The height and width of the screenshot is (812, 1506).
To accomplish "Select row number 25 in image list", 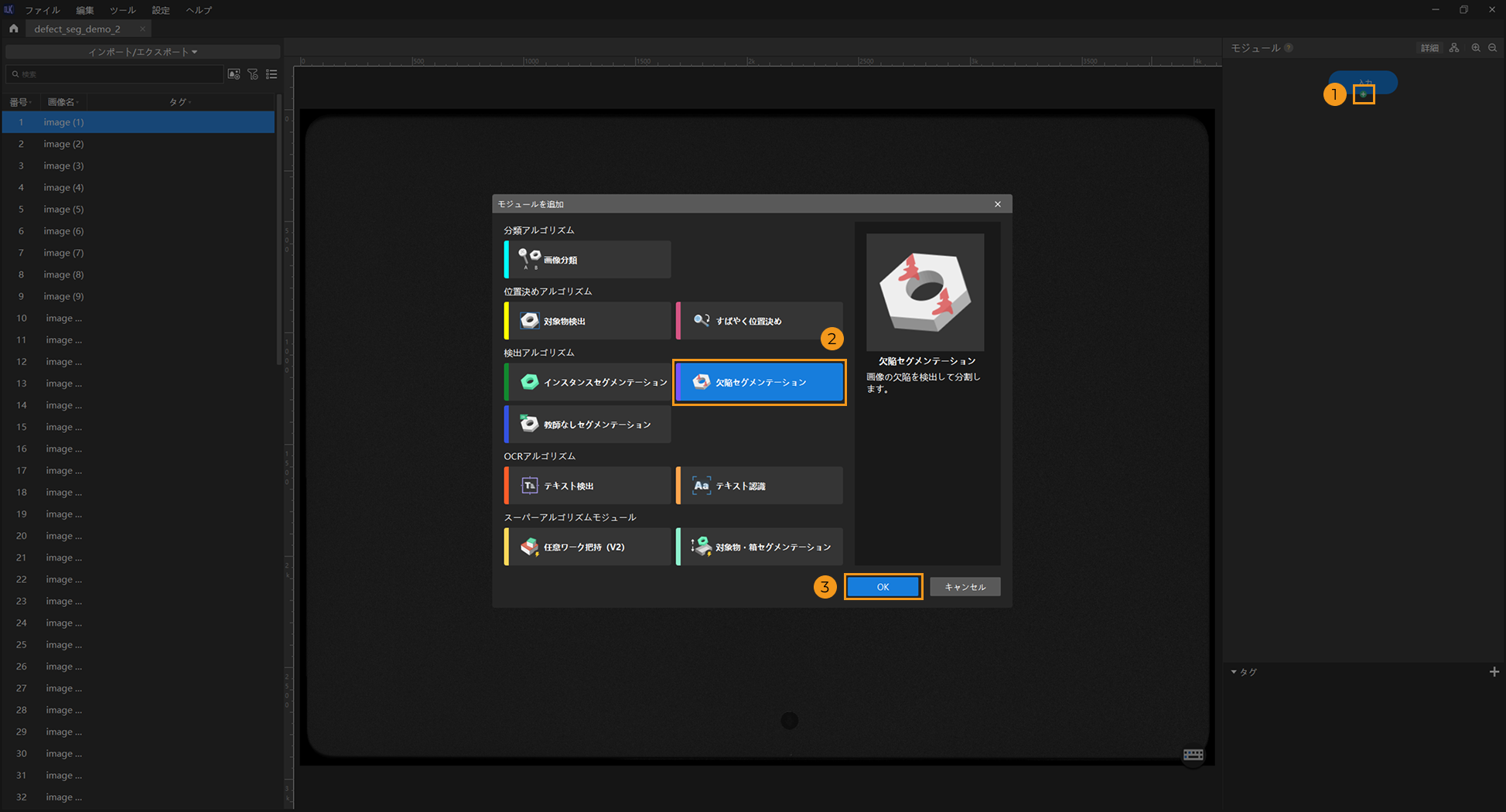I will click(x=138, y=645).
